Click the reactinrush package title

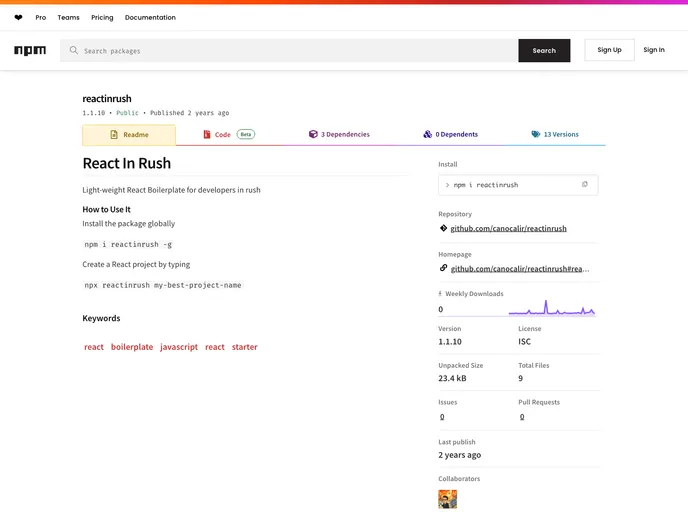(107, 98)
